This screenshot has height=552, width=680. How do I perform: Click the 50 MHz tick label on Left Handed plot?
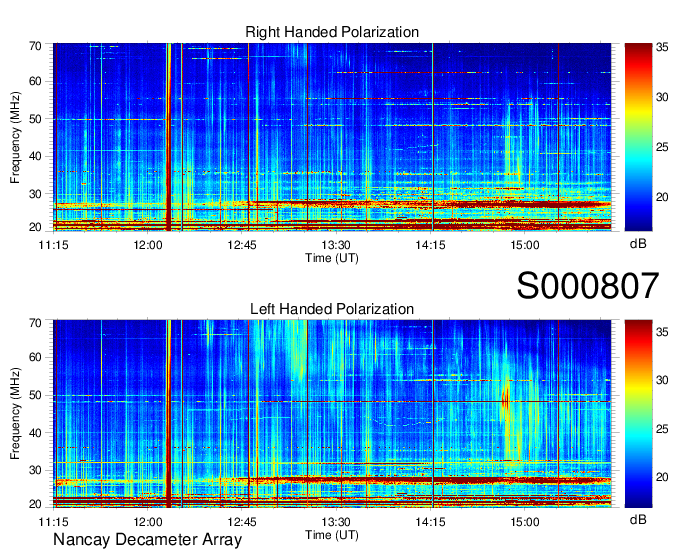tap(35, 395)
